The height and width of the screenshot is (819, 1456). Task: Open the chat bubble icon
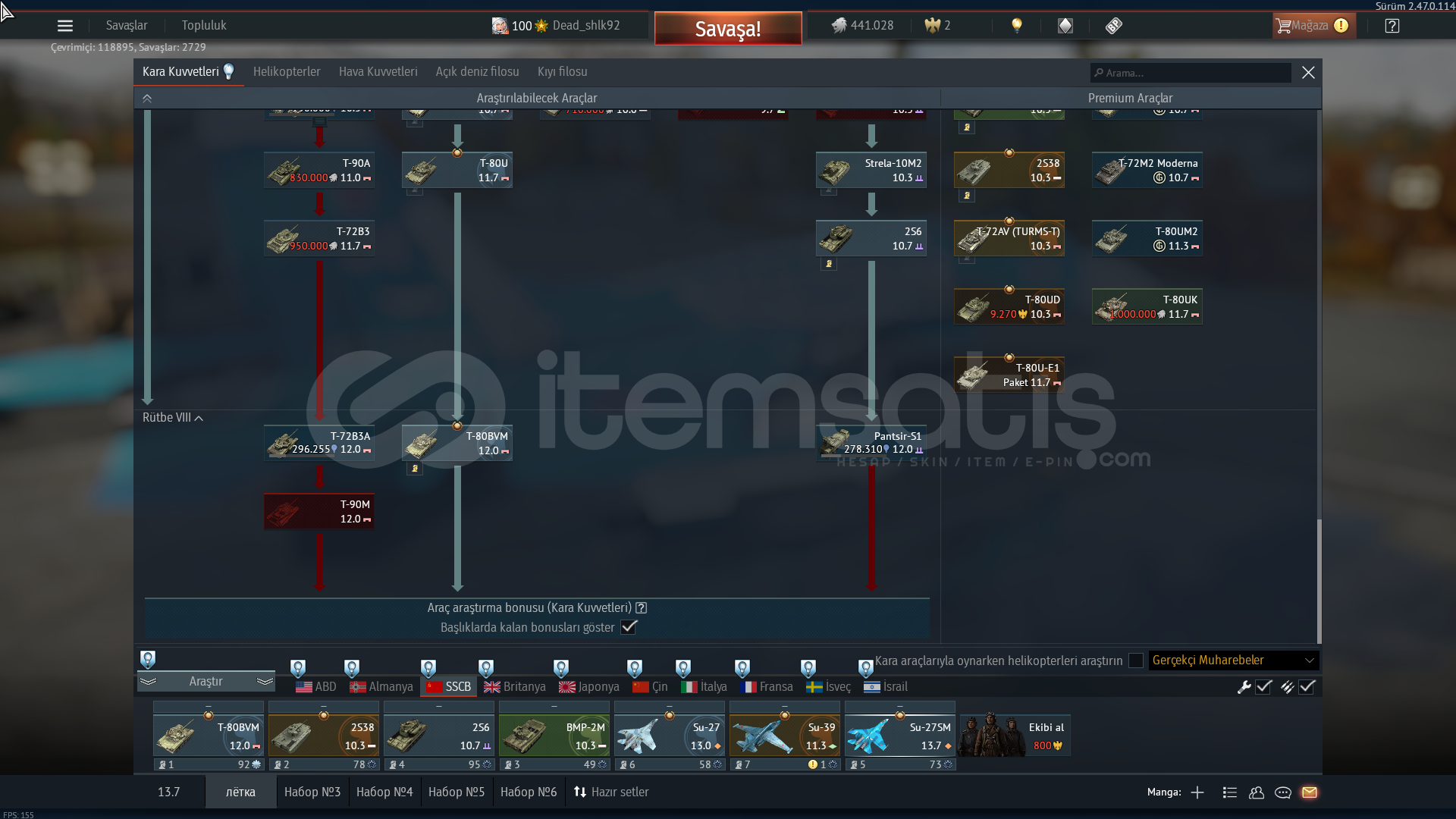click(x=1283, y=792)
